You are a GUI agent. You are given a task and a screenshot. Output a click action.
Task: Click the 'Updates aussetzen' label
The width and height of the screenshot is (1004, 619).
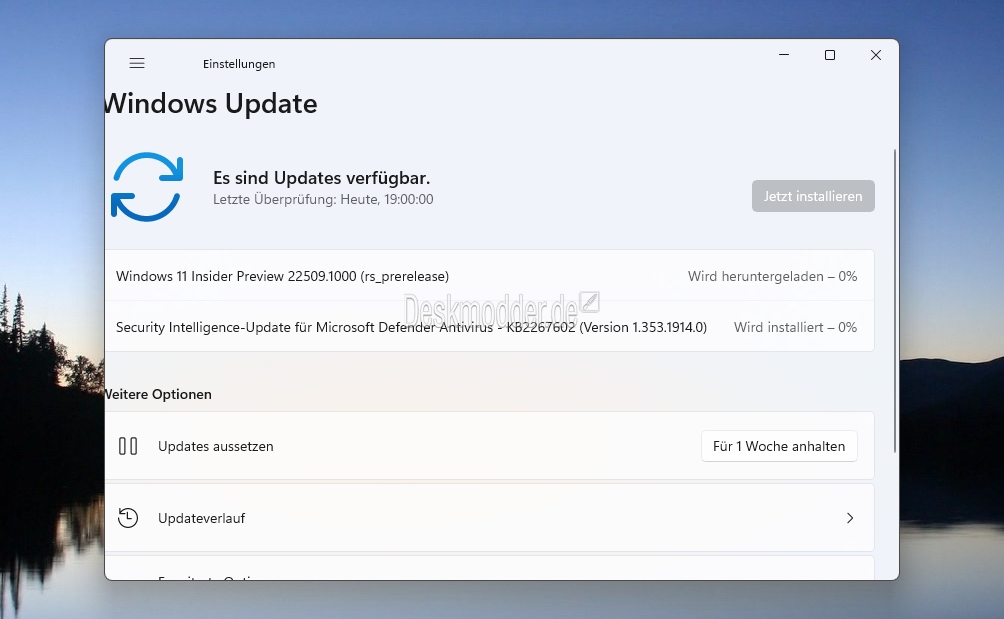click(x=216, y=446)
